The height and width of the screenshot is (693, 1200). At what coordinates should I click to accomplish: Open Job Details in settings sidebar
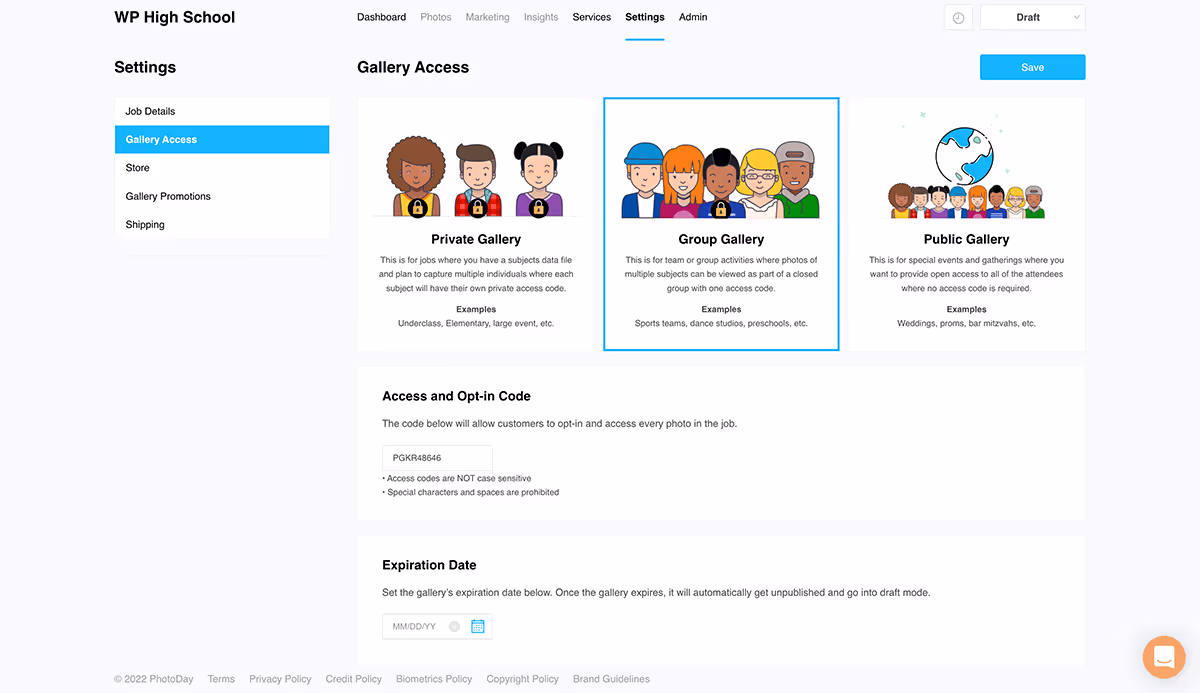222,111
